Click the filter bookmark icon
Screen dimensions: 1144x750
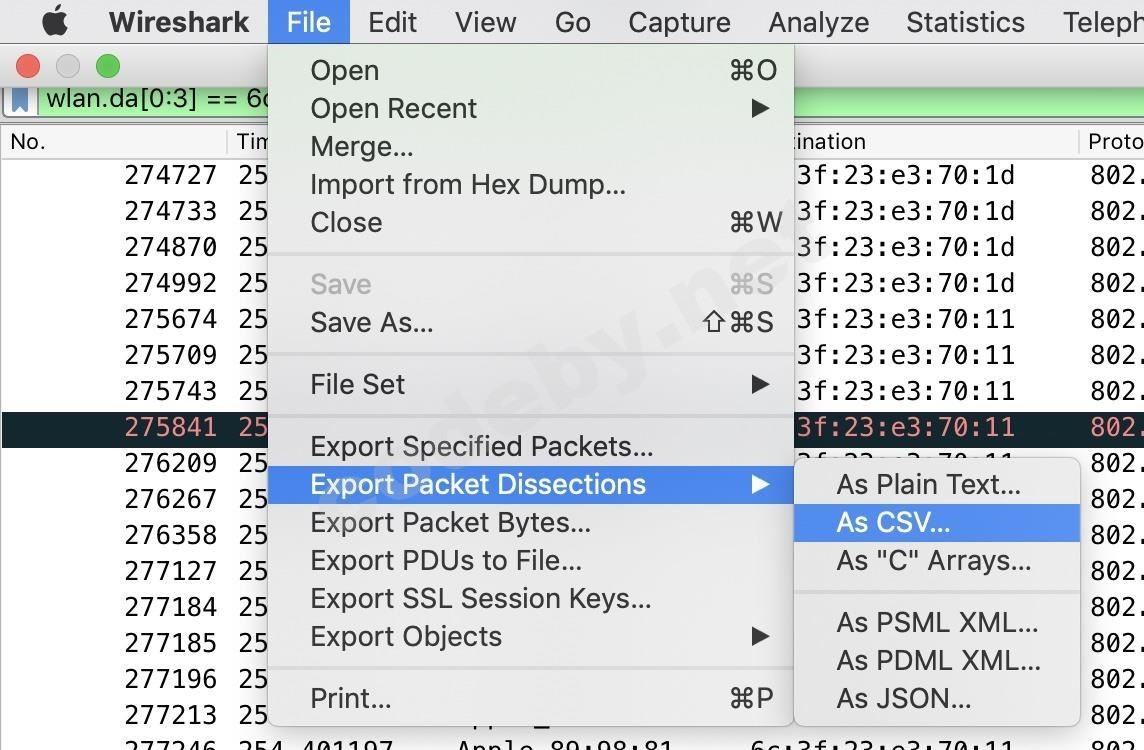click(x=20, y=99)
